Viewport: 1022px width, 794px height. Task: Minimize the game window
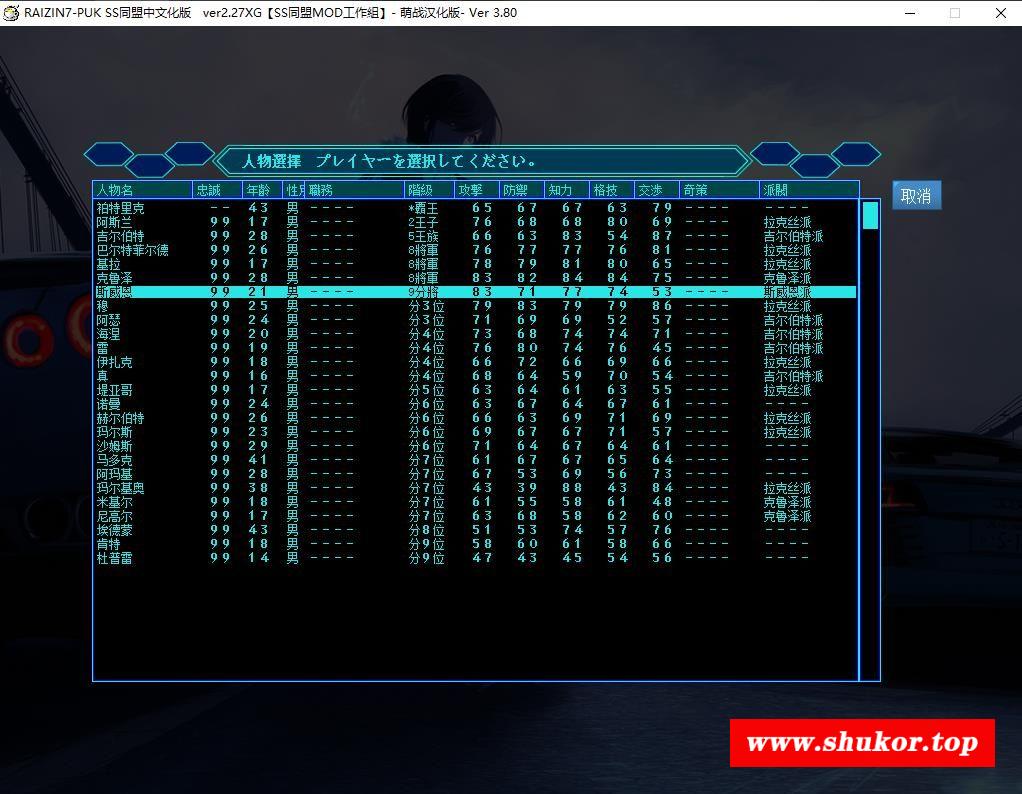(x=910, y=13)
